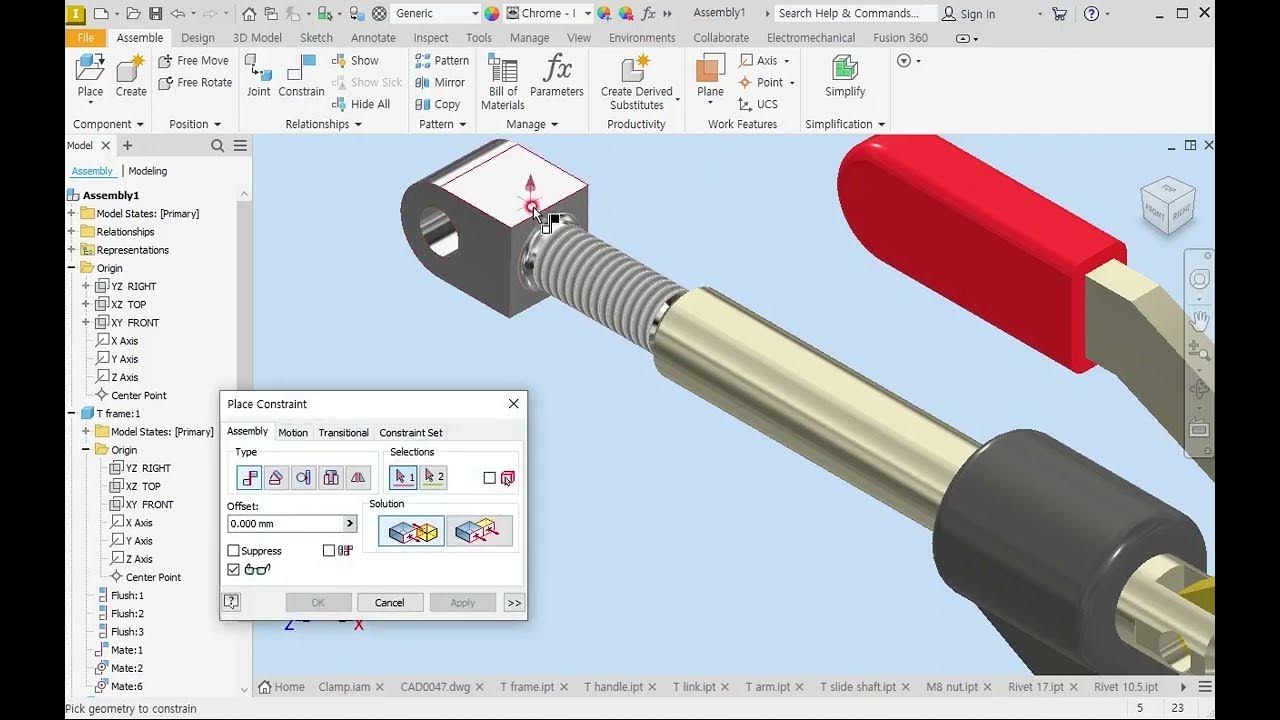Click Create Derived Substitutes
The image size is (1280, 720).
click(x=637, y=82)
